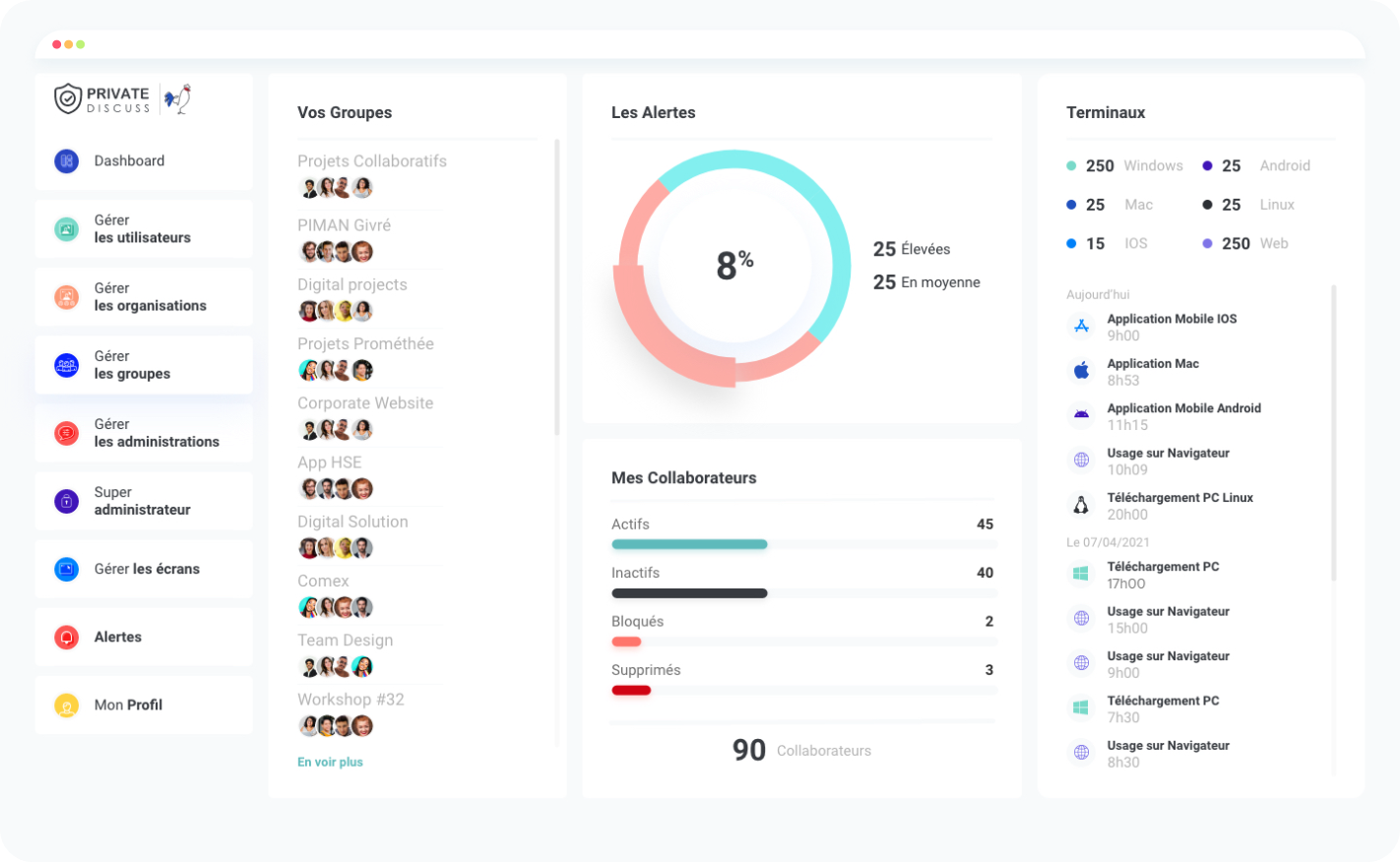Click the Workshop #32 member avatars
The height and width of the screenshot is (862, 1400).
[336, 726]
